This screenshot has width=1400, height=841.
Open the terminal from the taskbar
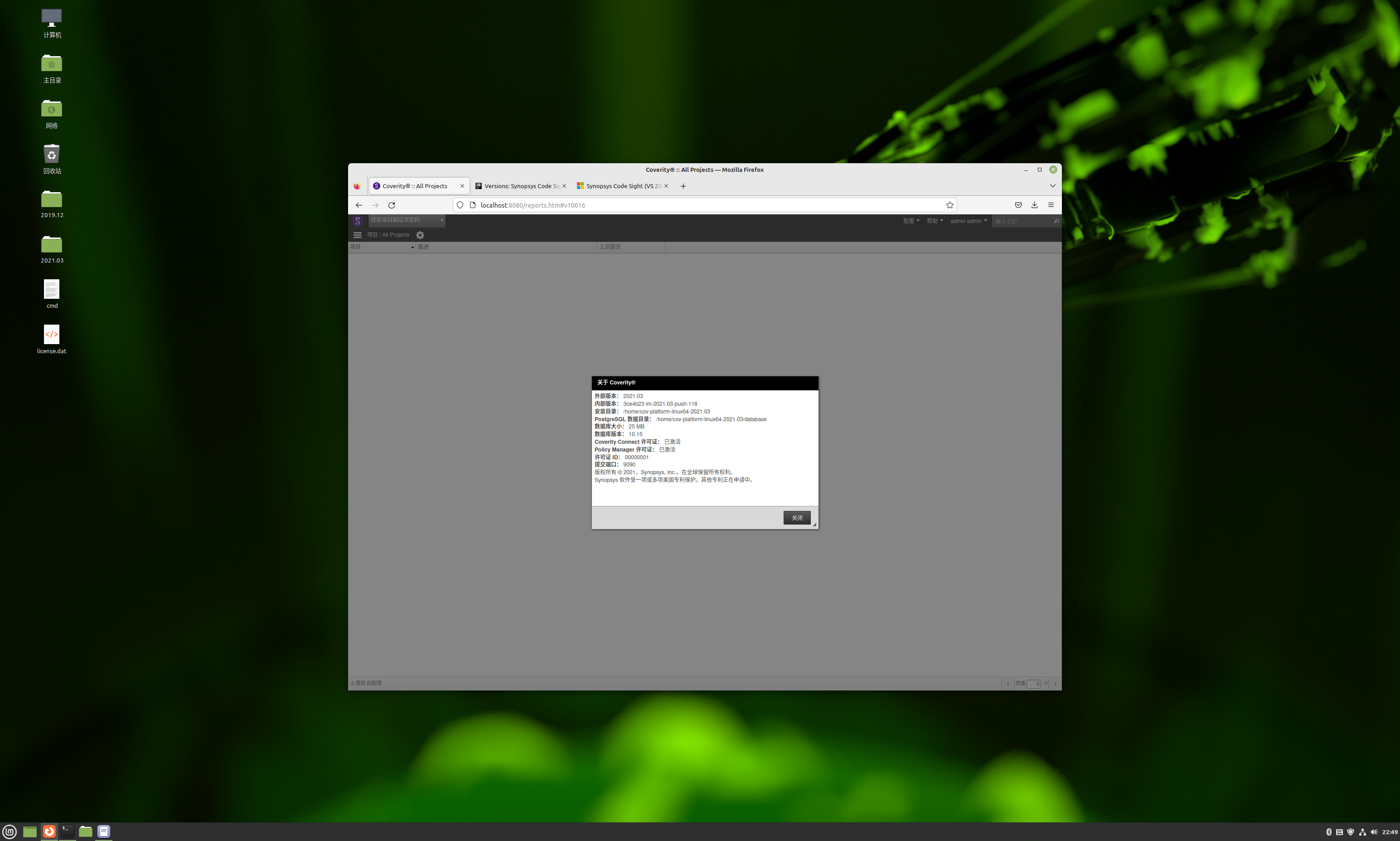(x=68, y=831)
